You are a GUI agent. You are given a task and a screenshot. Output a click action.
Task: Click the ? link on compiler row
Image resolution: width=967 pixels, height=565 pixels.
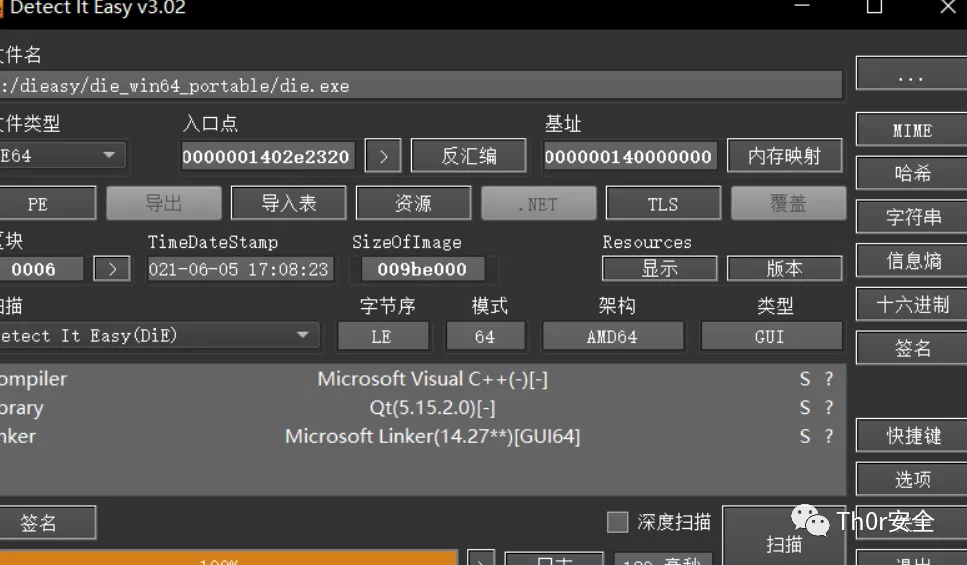click(829, 379)
